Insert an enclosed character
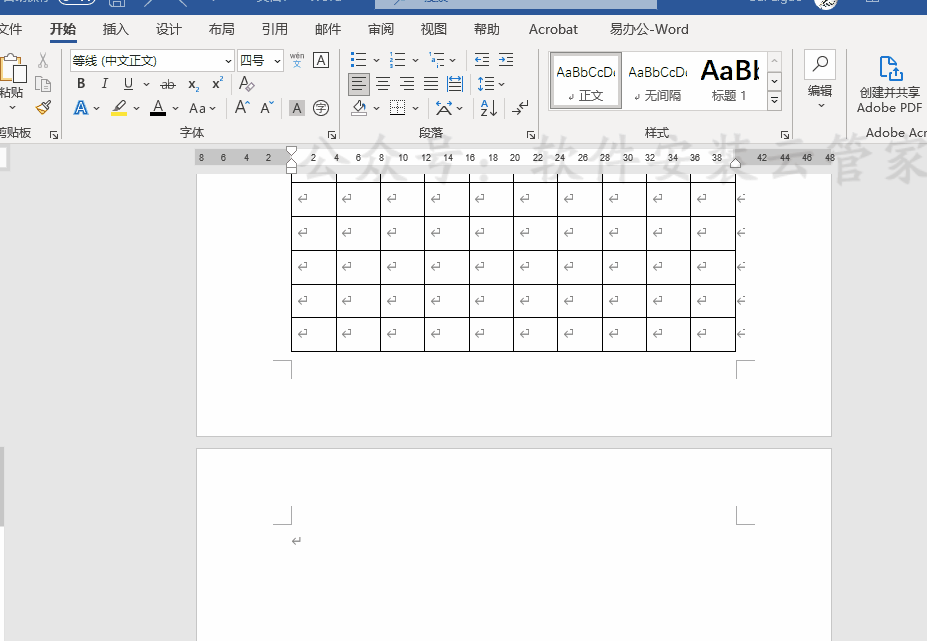 tap(321, 108)
